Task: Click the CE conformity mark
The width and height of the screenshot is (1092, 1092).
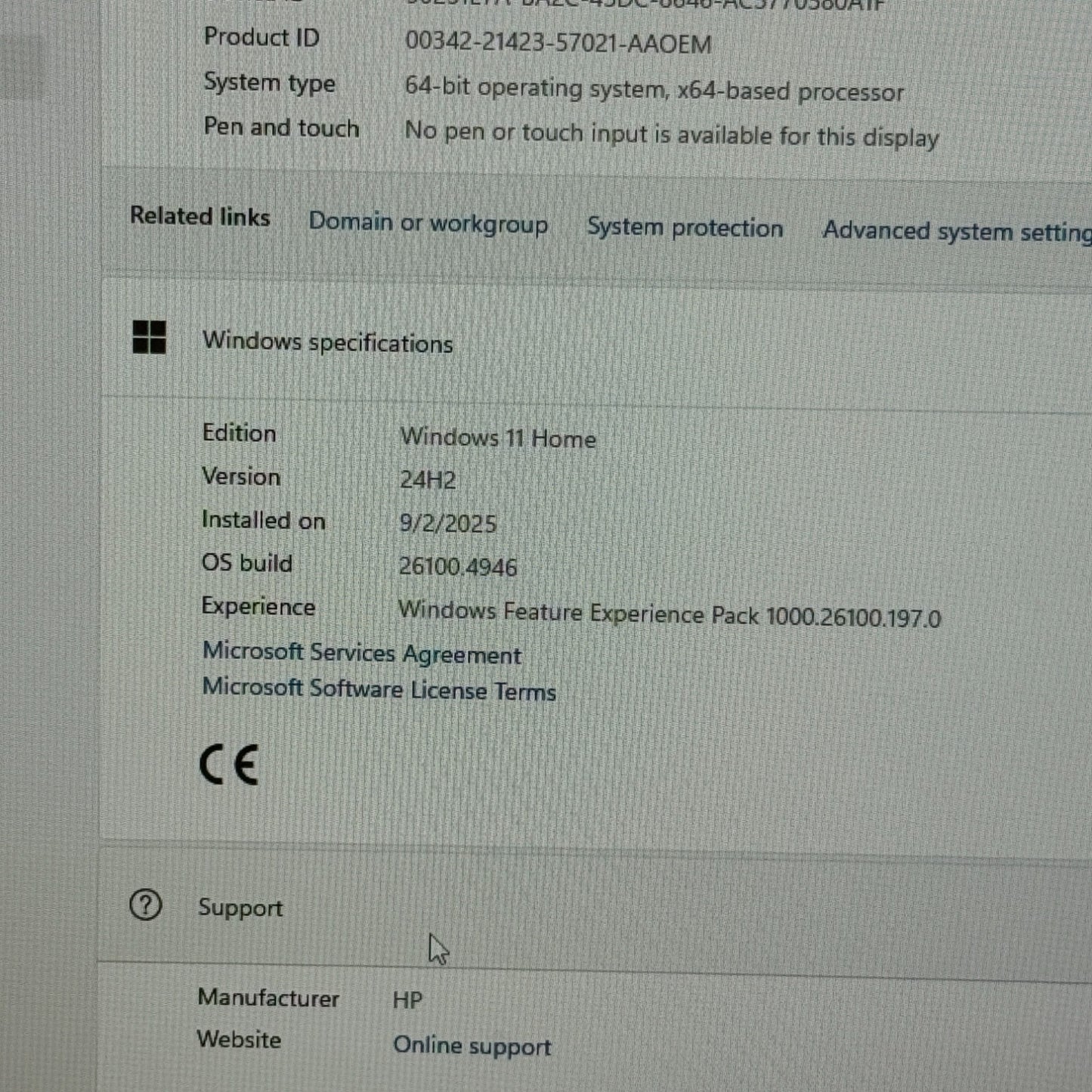Action: 230,764
